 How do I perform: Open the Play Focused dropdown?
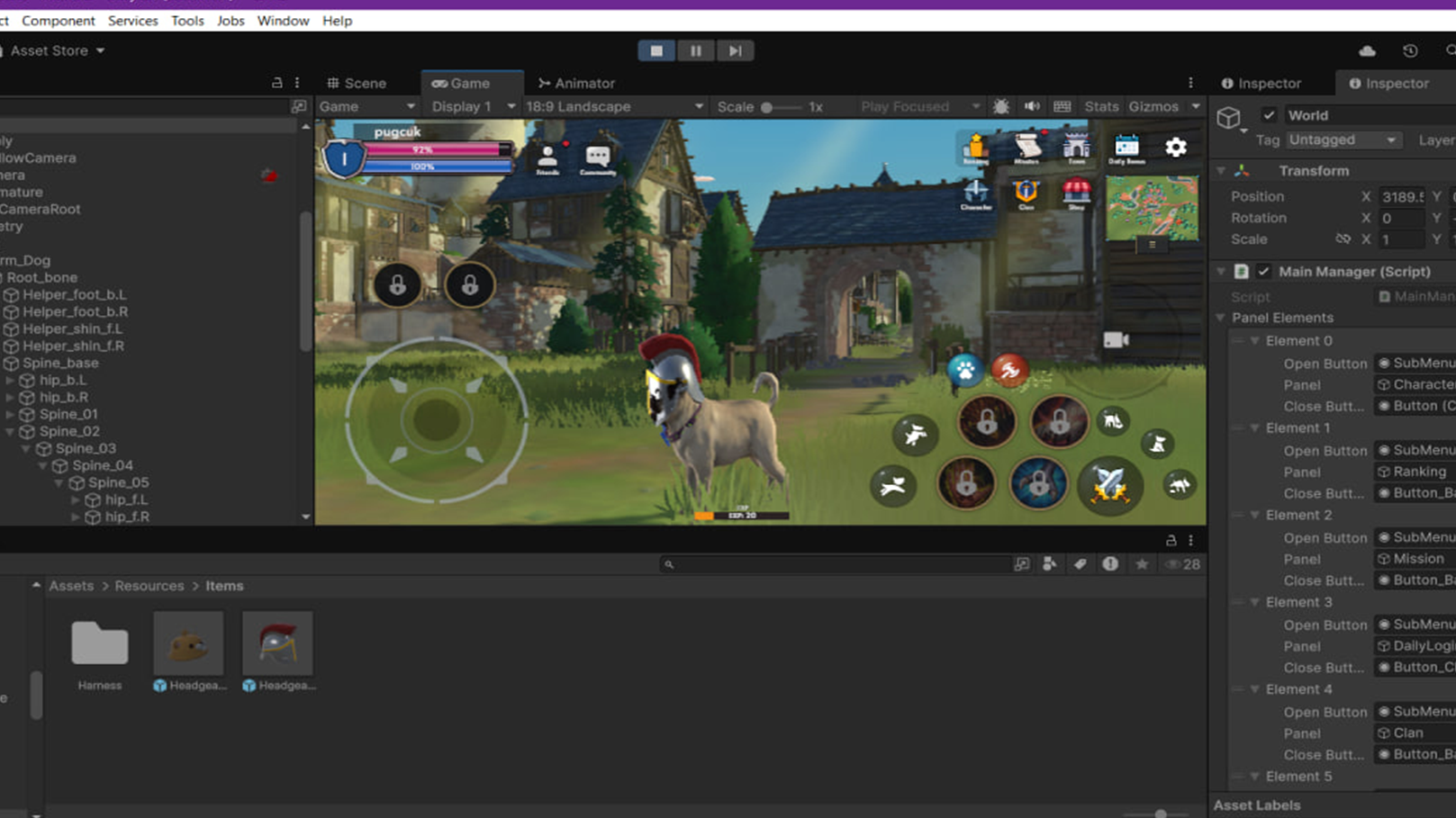[919, 106]
